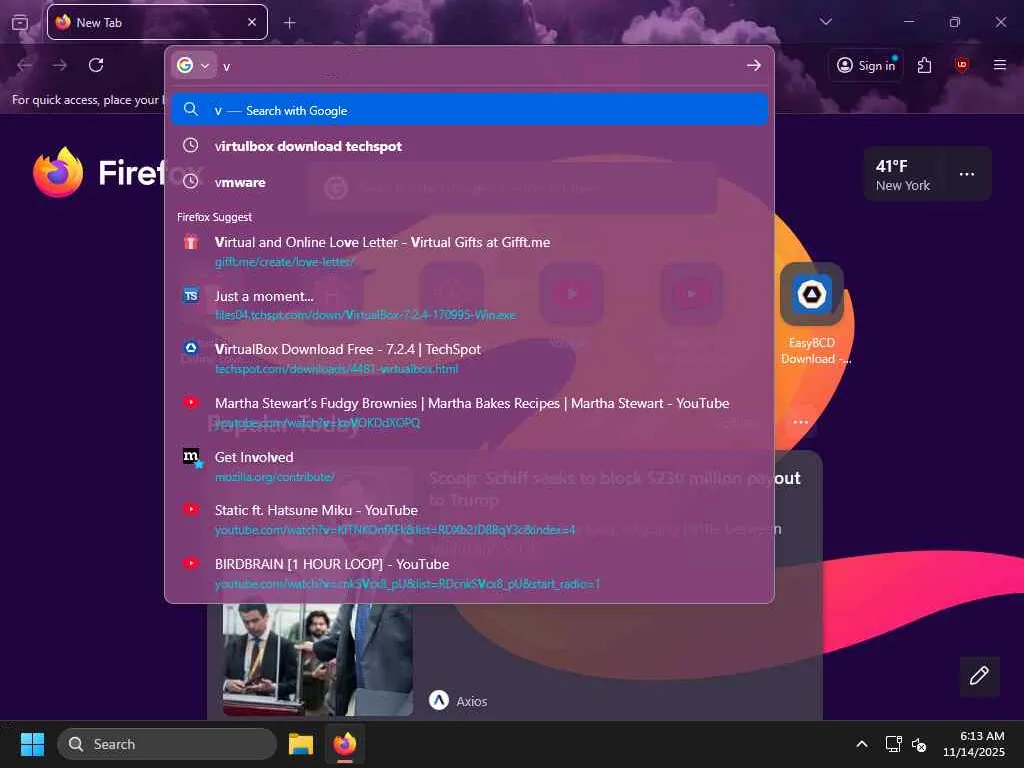Open the Firefox application hamburger menu
The image size is (1024, 768).
999,65
